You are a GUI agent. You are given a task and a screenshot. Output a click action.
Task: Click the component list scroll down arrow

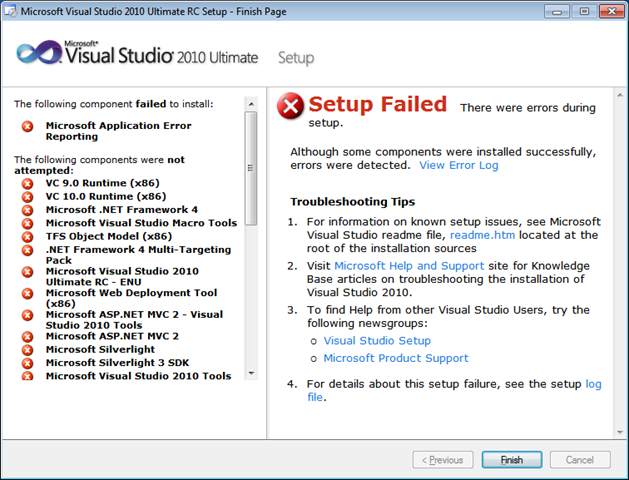tap(252, 373)
